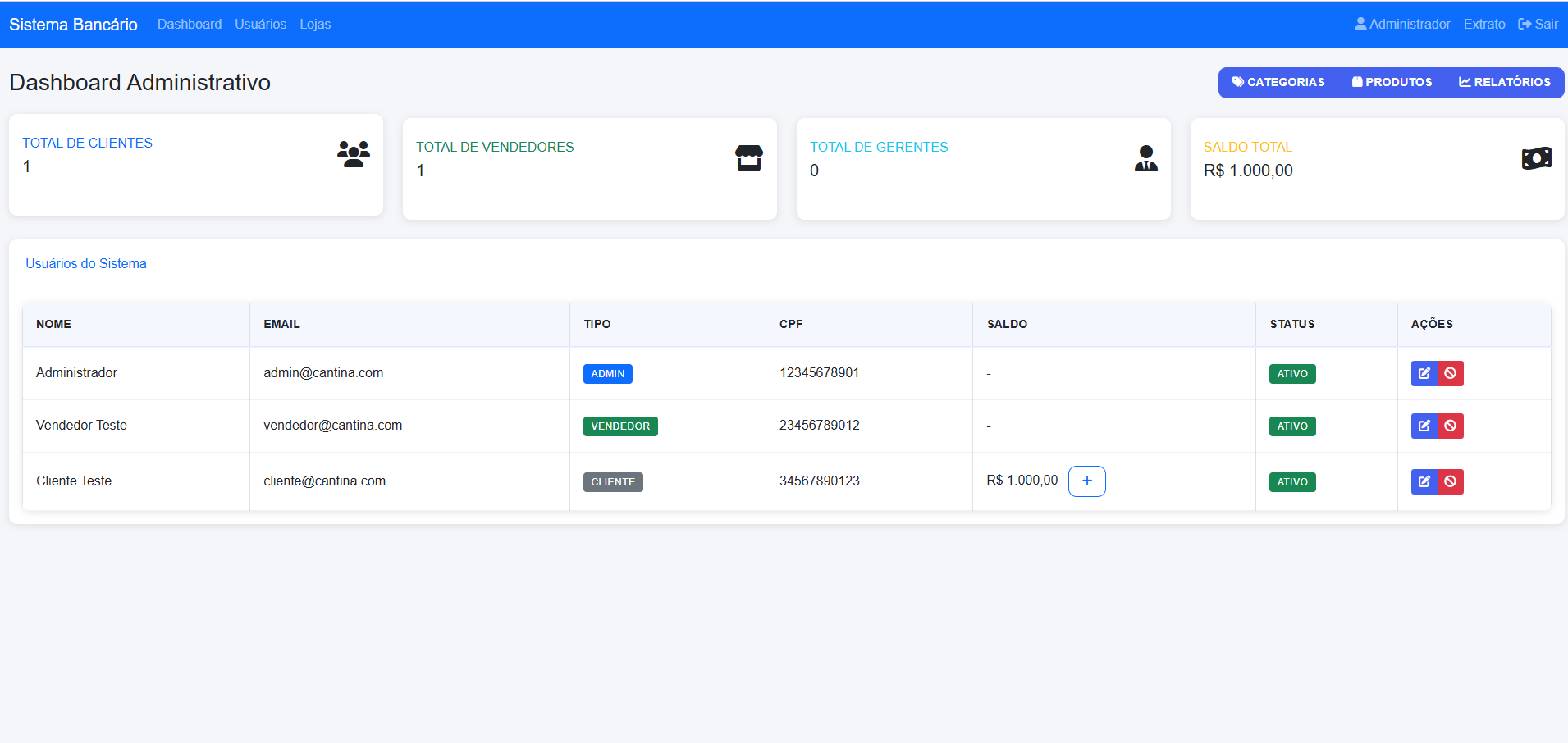Log out using Sair
Screen dimensions: 1568x743
1538,25
